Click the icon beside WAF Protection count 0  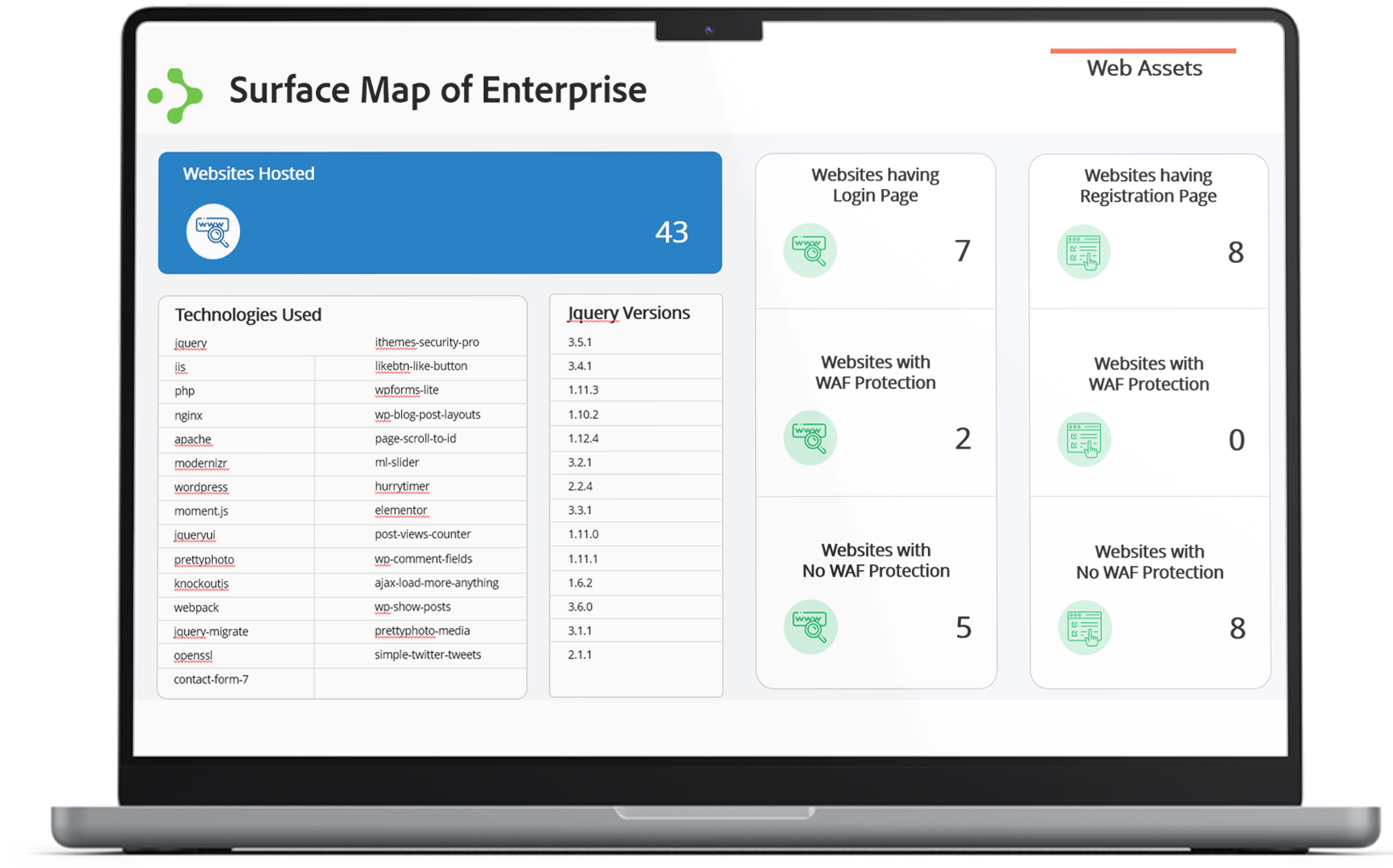(1084, 440)
